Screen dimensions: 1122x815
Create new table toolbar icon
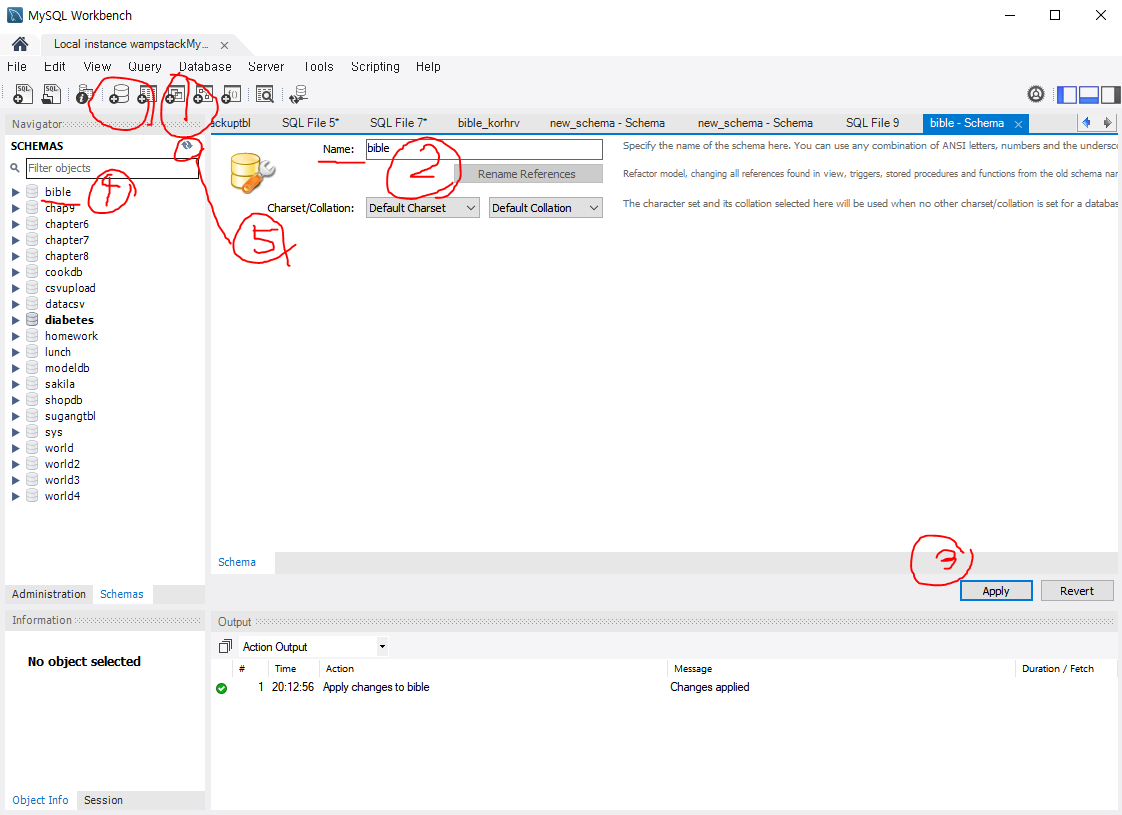[147, 94]
